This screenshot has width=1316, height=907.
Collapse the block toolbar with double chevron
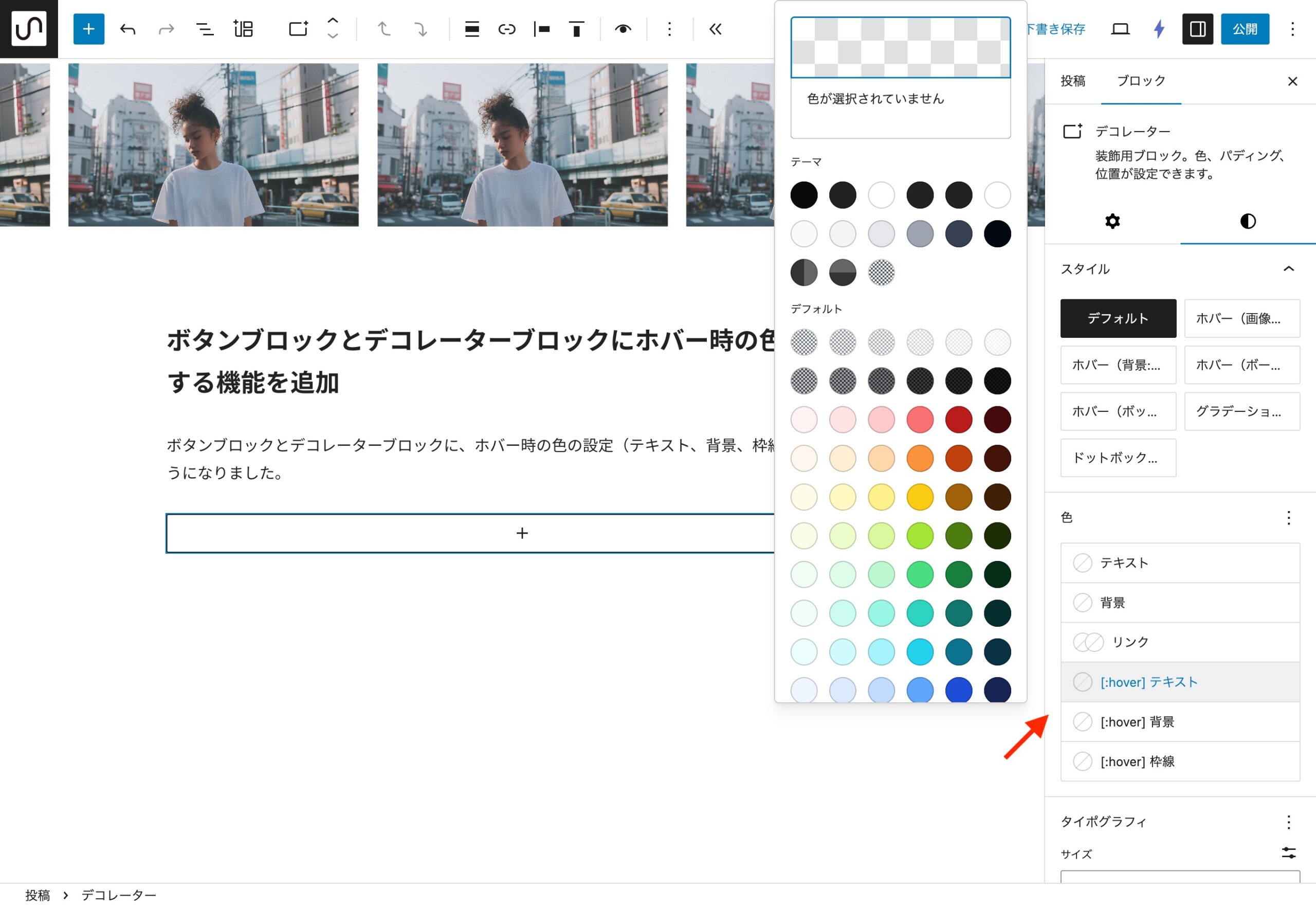[x=716, y=29]
